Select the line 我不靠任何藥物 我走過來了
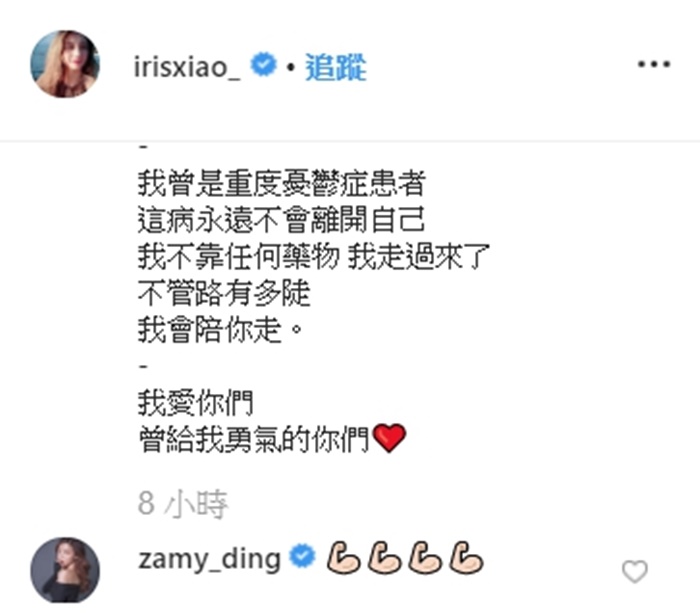 click(314, 256)
